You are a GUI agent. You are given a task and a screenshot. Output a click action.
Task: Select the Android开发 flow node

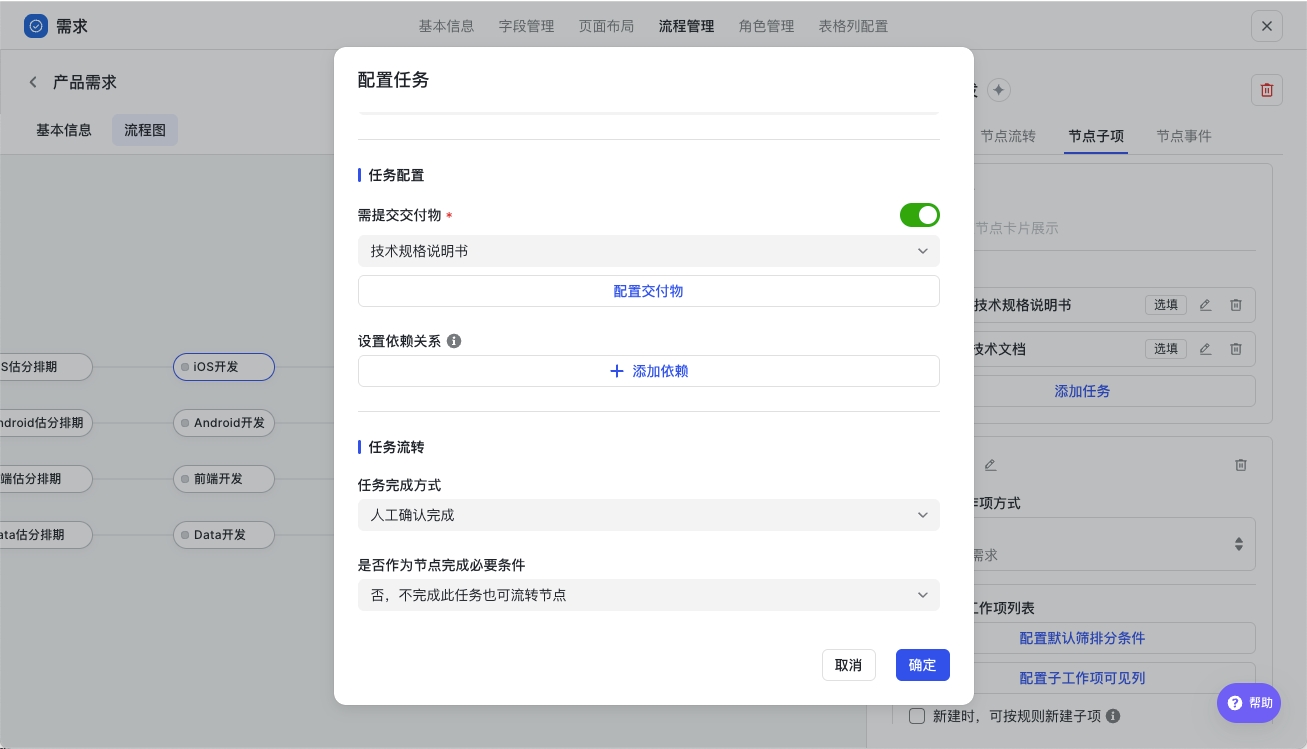pyautogui.click(x=224, y=423)
